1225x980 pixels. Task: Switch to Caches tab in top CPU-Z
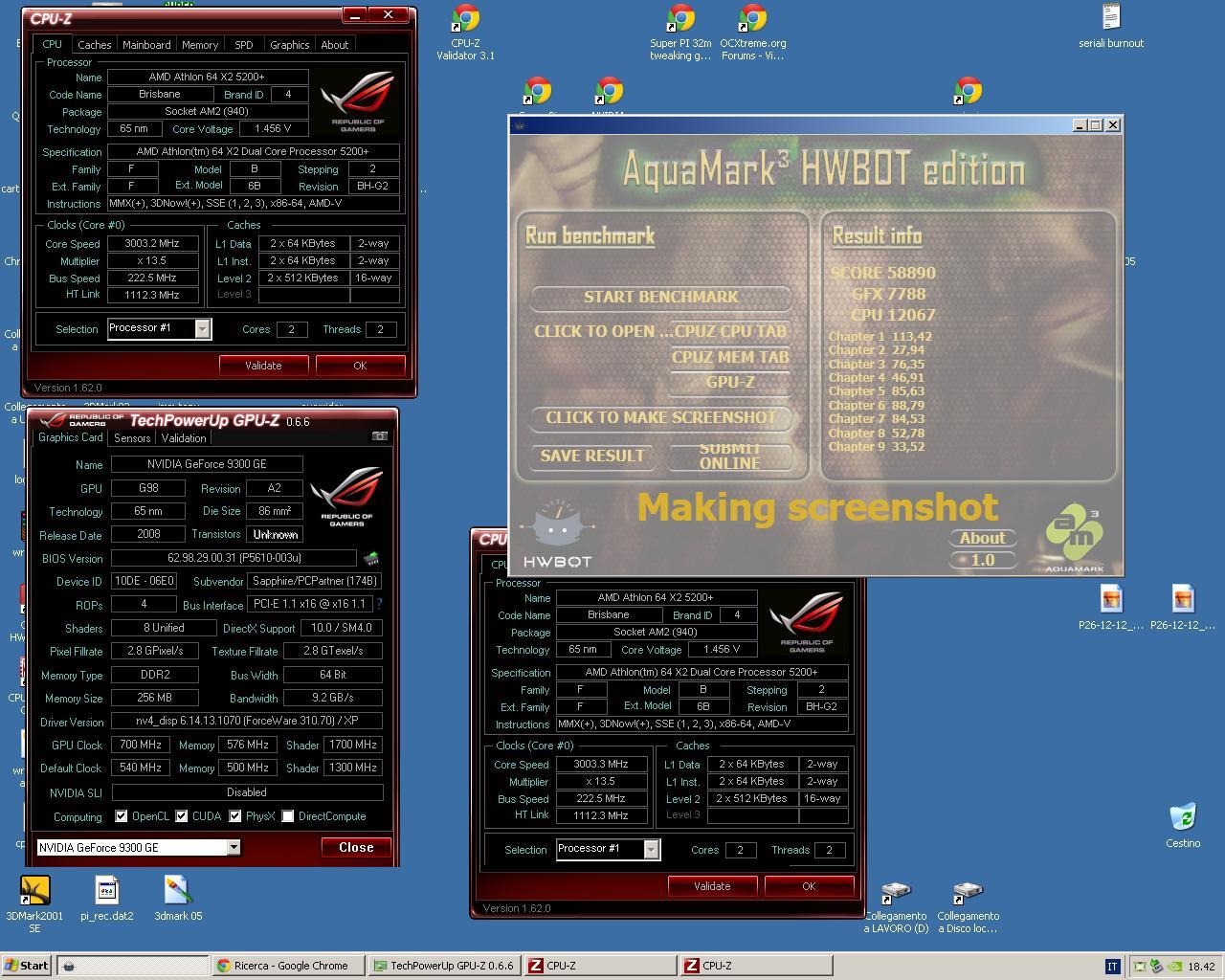(x=94, y=45)
